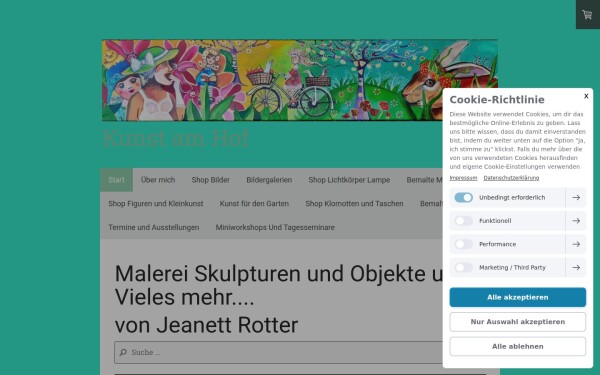Viewport: 600px width, 375px height.
Task: Expand the Performance details arrow
Action: (576, 244)
